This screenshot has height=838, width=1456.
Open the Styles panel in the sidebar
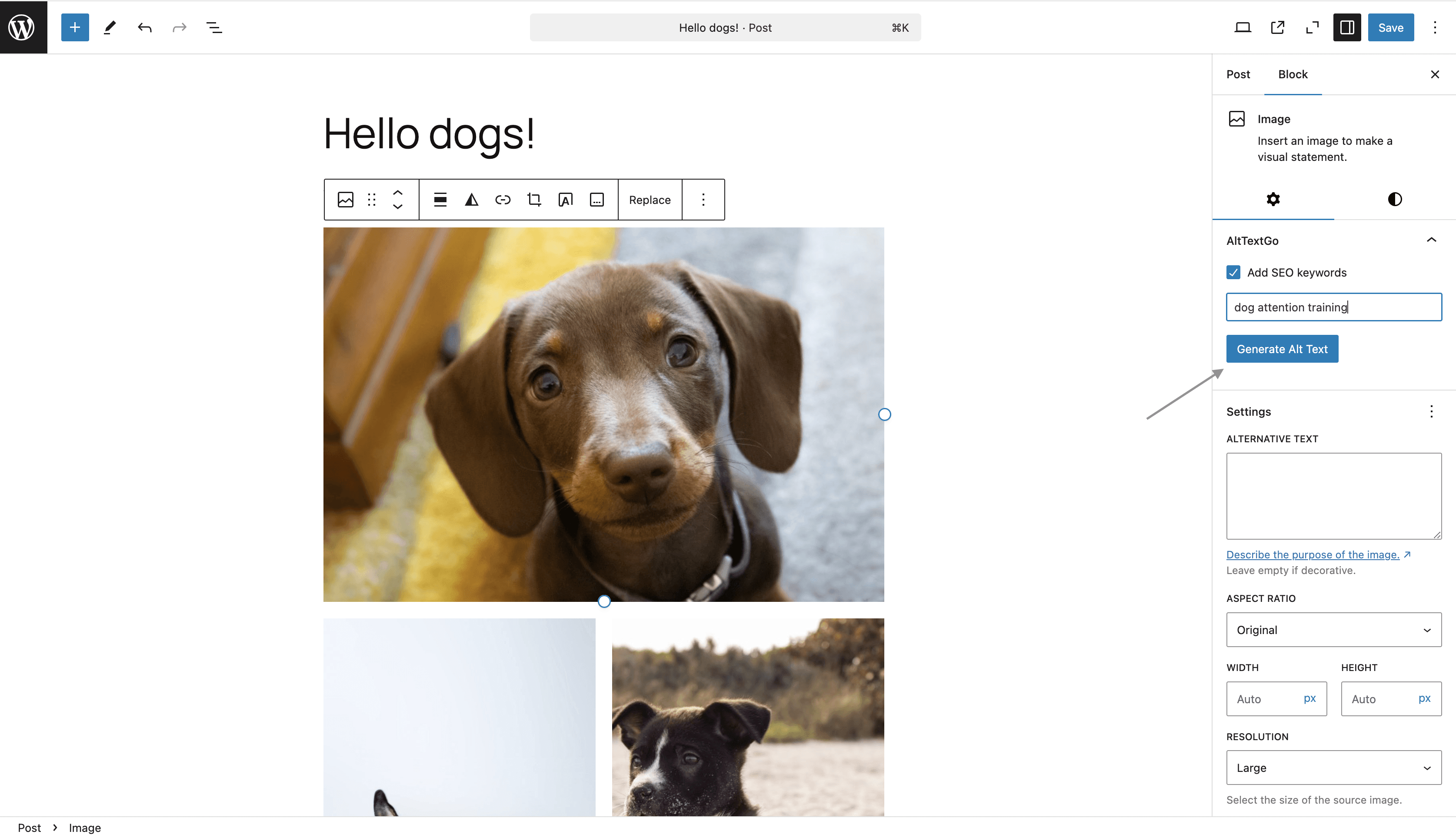pos(1394,199)
